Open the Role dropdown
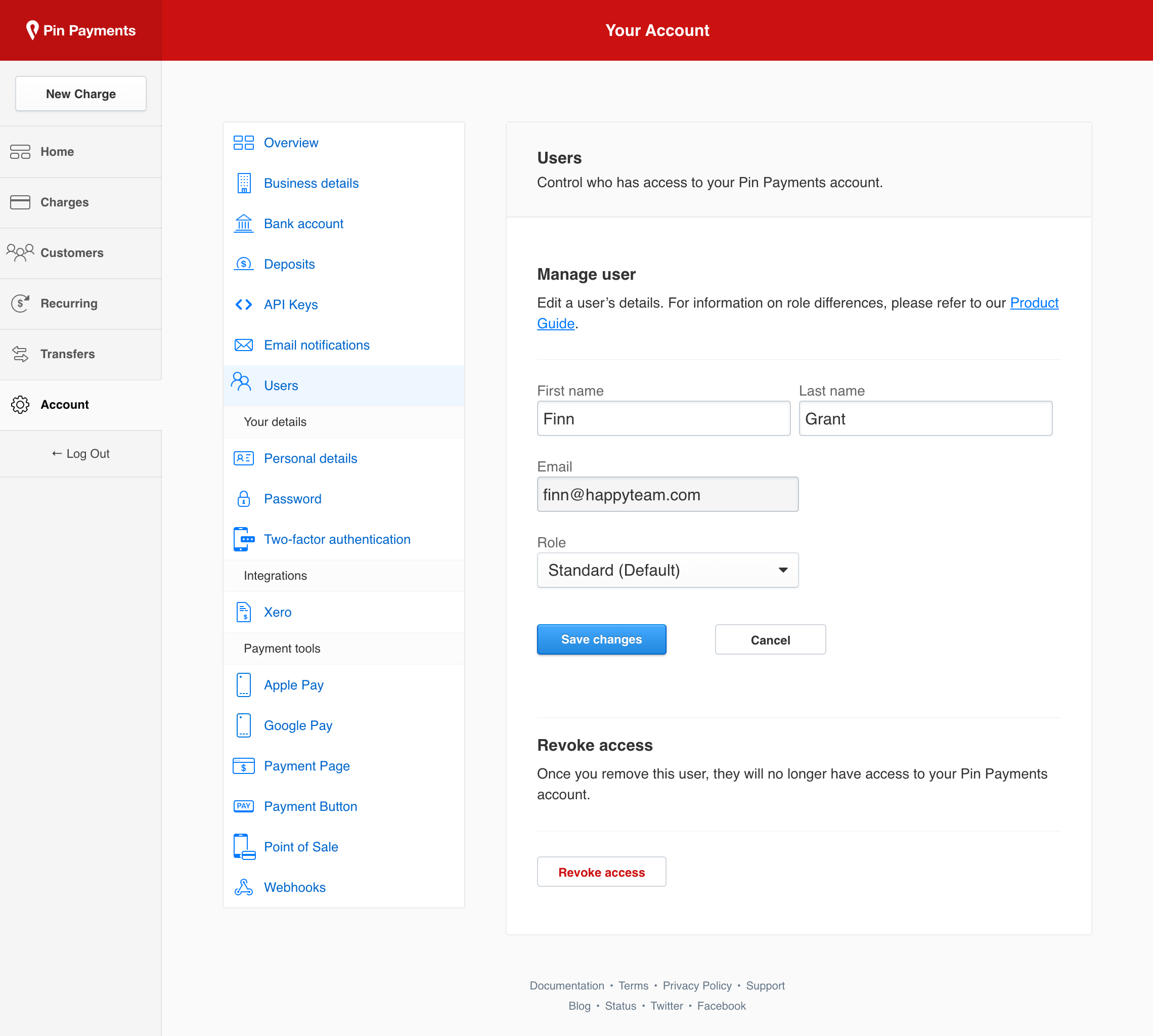This screenshot has width=1153, height=1036. [x=668, y=570]
